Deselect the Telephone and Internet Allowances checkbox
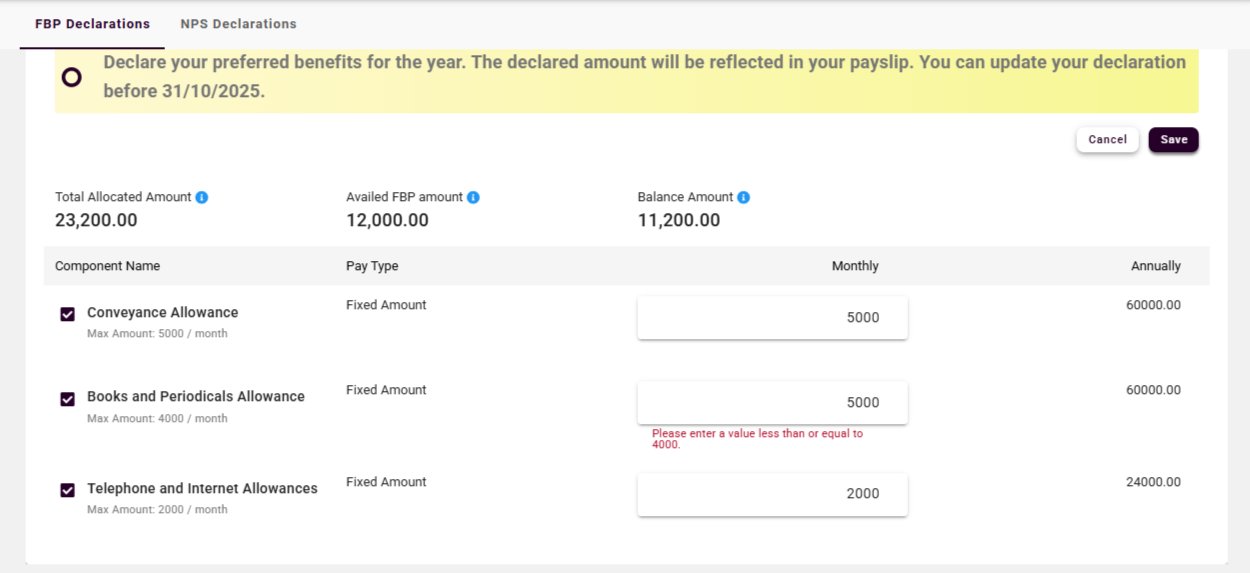The image size is (1250, 573). pyautogui.click(x=68, y=490)
